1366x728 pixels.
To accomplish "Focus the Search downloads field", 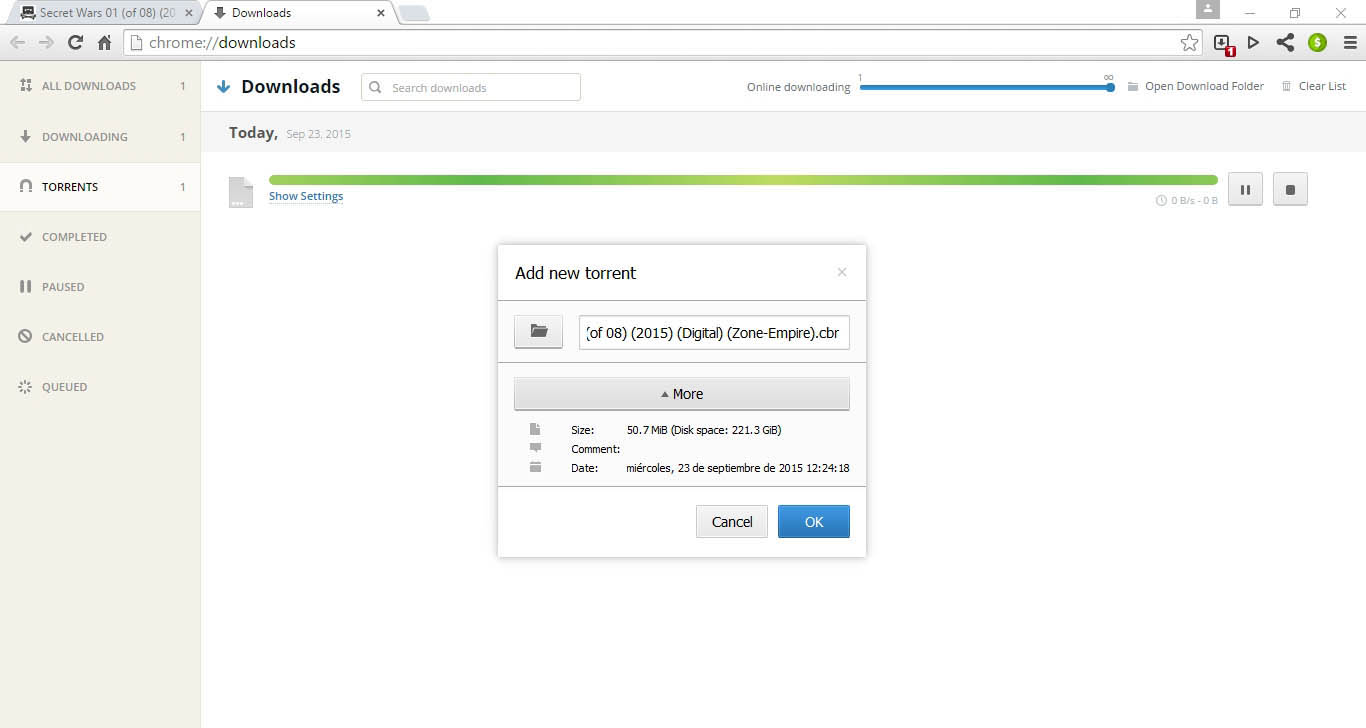I will click(x=471, y=87).
